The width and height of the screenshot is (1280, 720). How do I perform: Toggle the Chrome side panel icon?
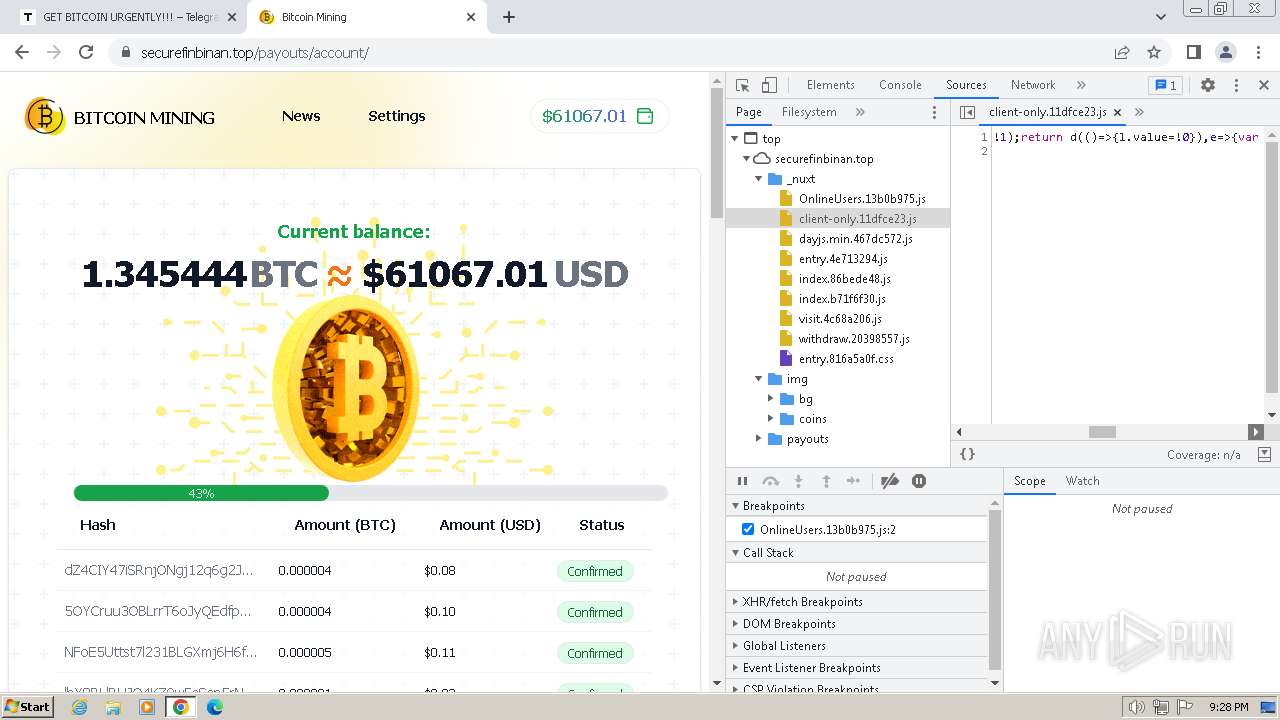coord(1193,52)
